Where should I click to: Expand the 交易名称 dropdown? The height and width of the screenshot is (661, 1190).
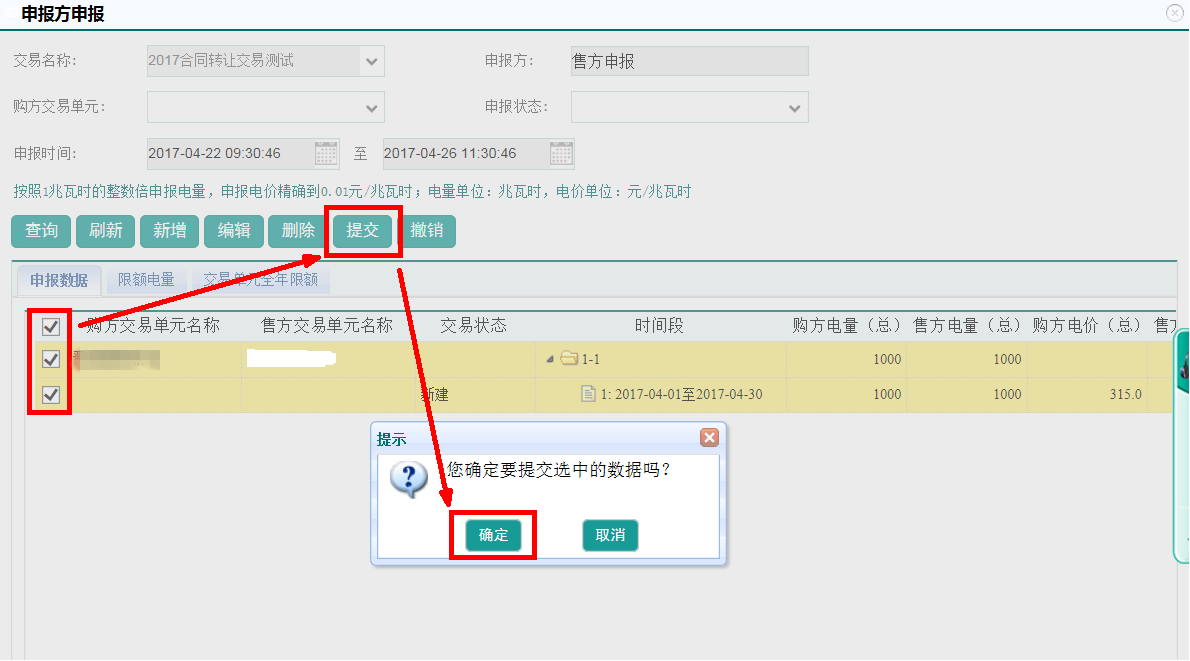[x=372, y=62]
